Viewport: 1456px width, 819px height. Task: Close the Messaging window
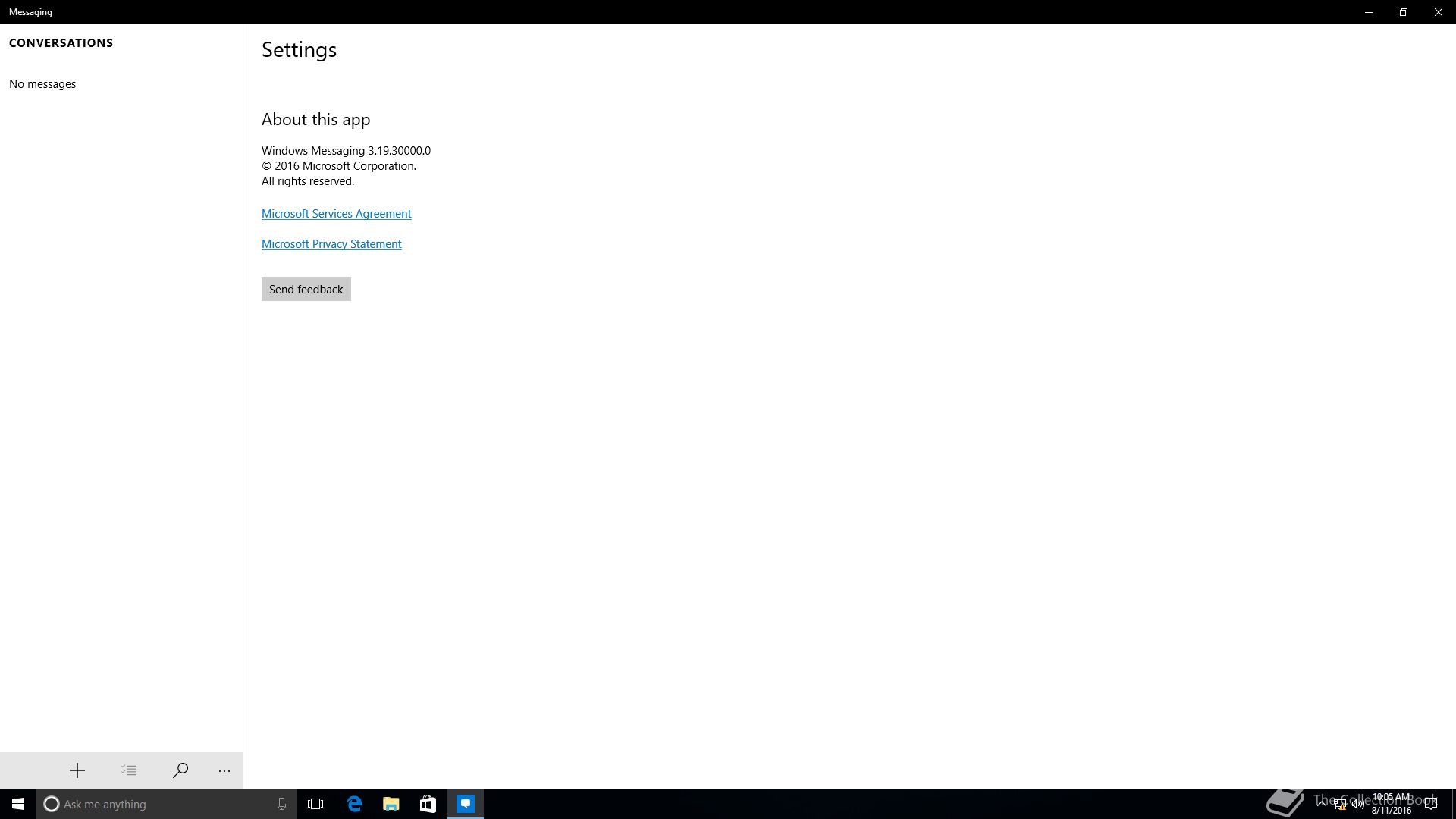point(1439,12)
